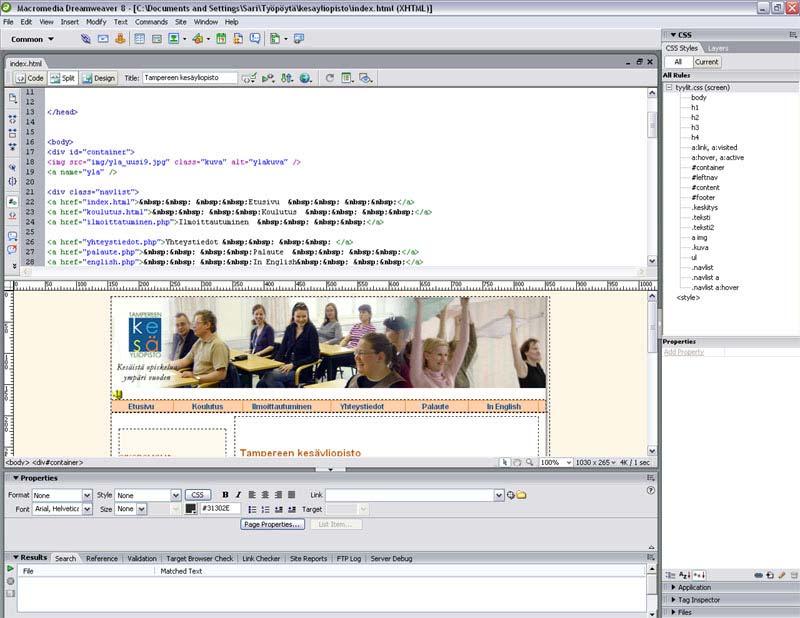Open the Font dropdown showing Arial, Helvetica
This screenshot has width=800, height=618.
coord(87,509)
